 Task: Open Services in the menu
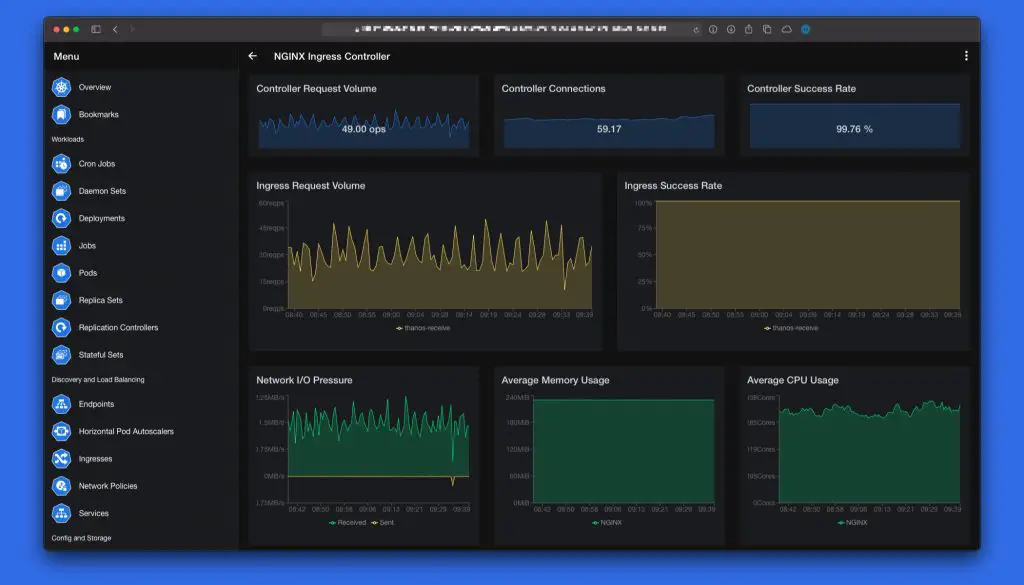(x=93, y=513)
